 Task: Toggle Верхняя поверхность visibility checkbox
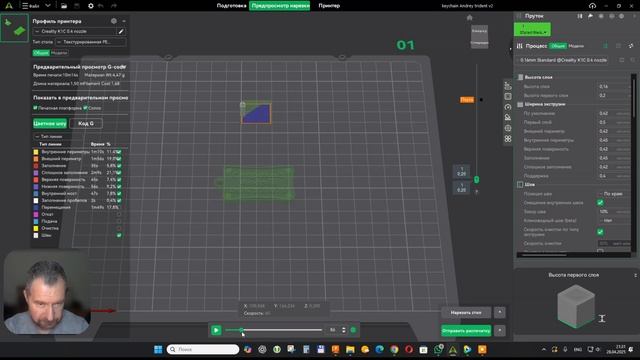119,180
